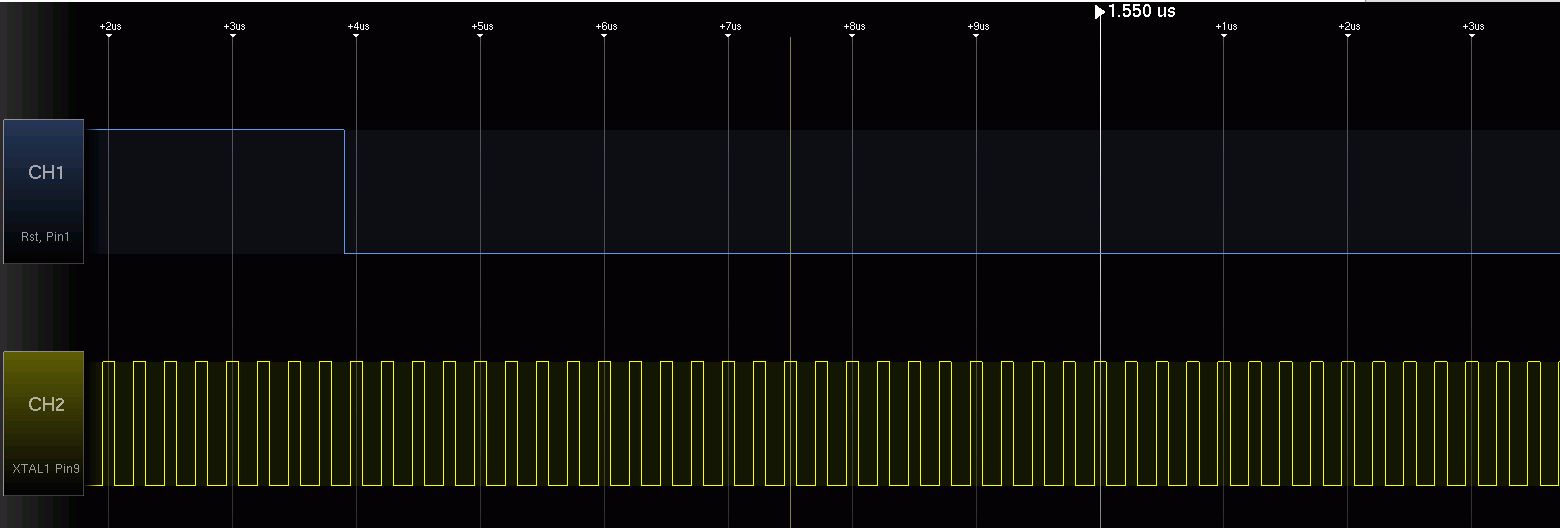Select the CH2 channel label
Viewport: 1560px width, 528px height.
click(46, 405)
